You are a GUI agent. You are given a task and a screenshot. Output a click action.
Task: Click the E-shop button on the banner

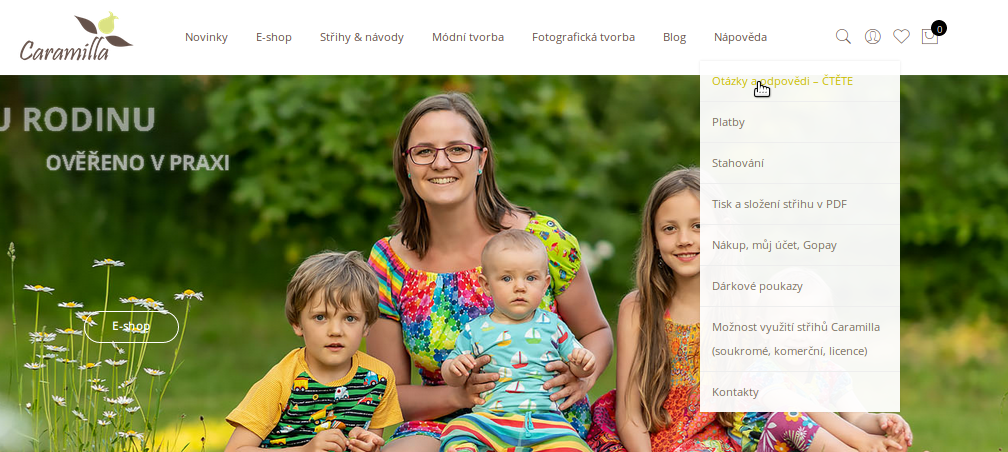tap(131, 327)
